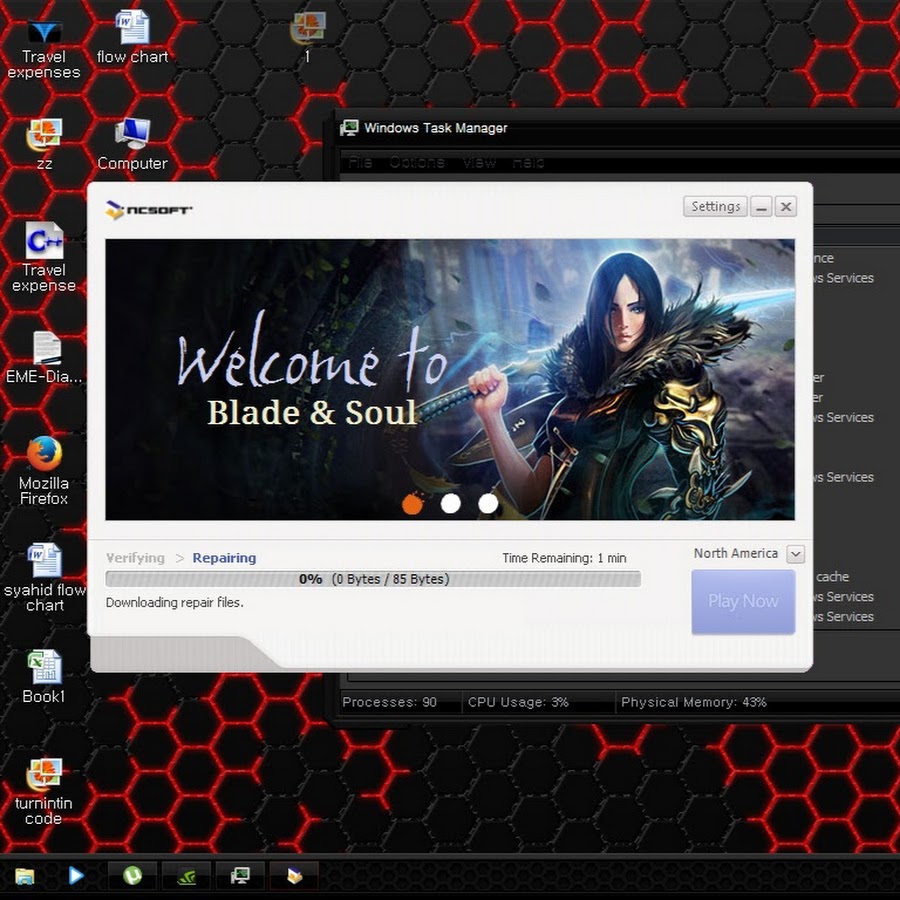Screen dimensions: 900x900
Task: Open the desktop file named 1
Action: pos(308,38)
